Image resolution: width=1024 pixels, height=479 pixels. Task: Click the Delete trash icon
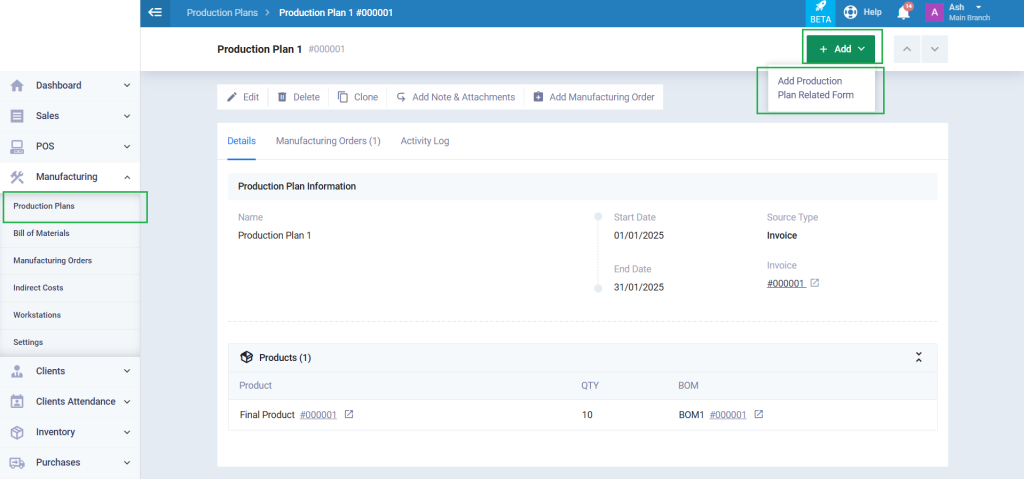click(x=282, y=97)
